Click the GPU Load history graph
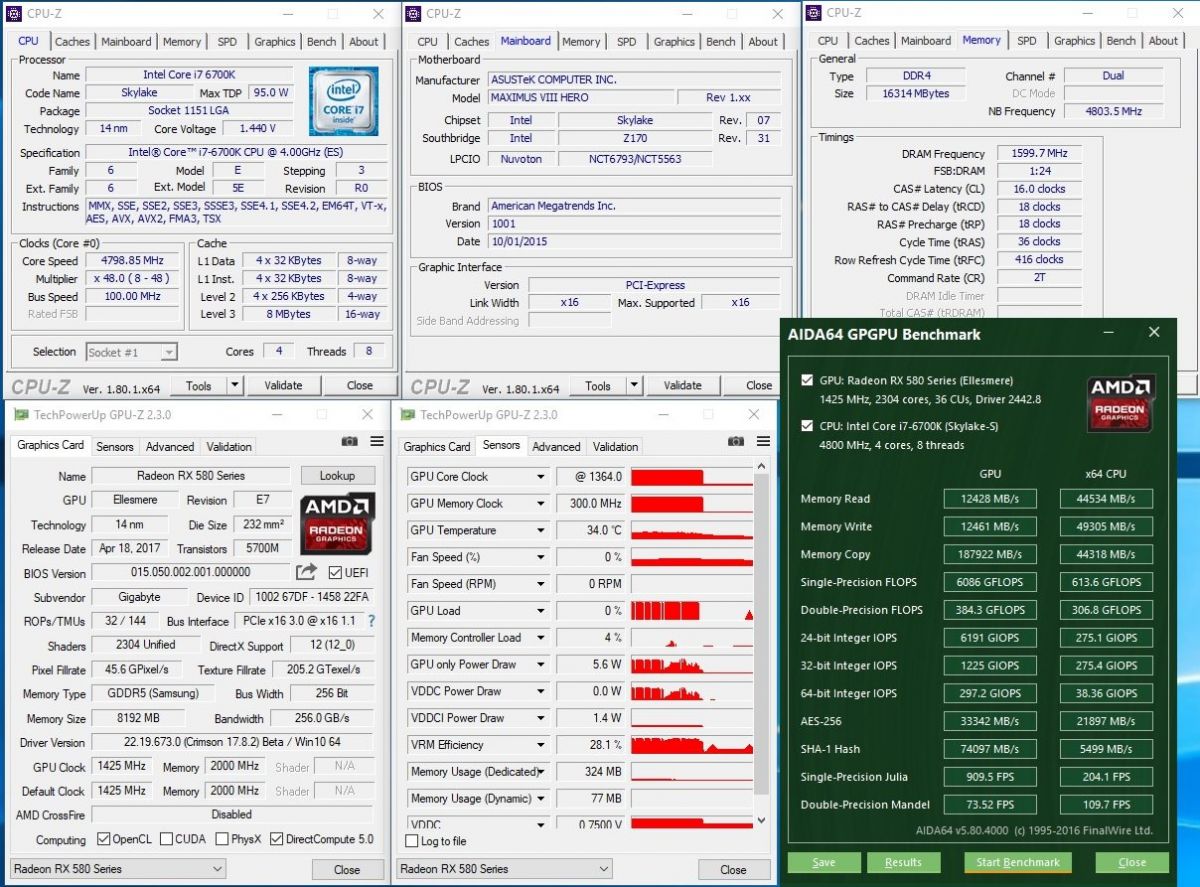 click(x=692, y=611)
